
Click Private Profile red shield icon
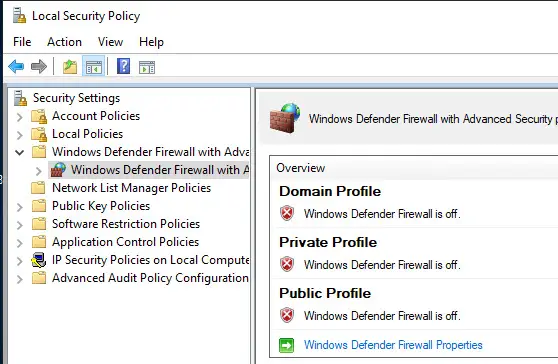[287, 264]
